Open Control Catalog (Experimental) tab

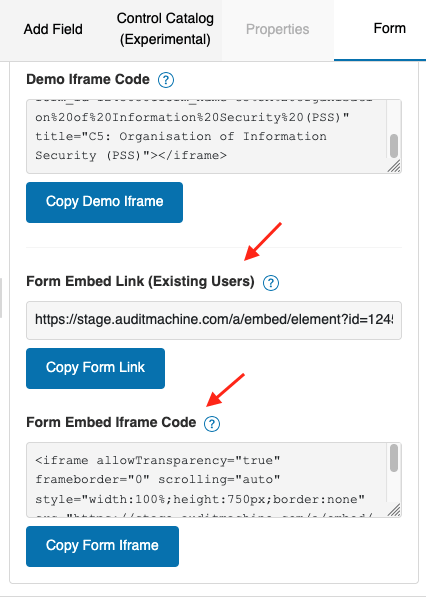click(x=165, y=29)
